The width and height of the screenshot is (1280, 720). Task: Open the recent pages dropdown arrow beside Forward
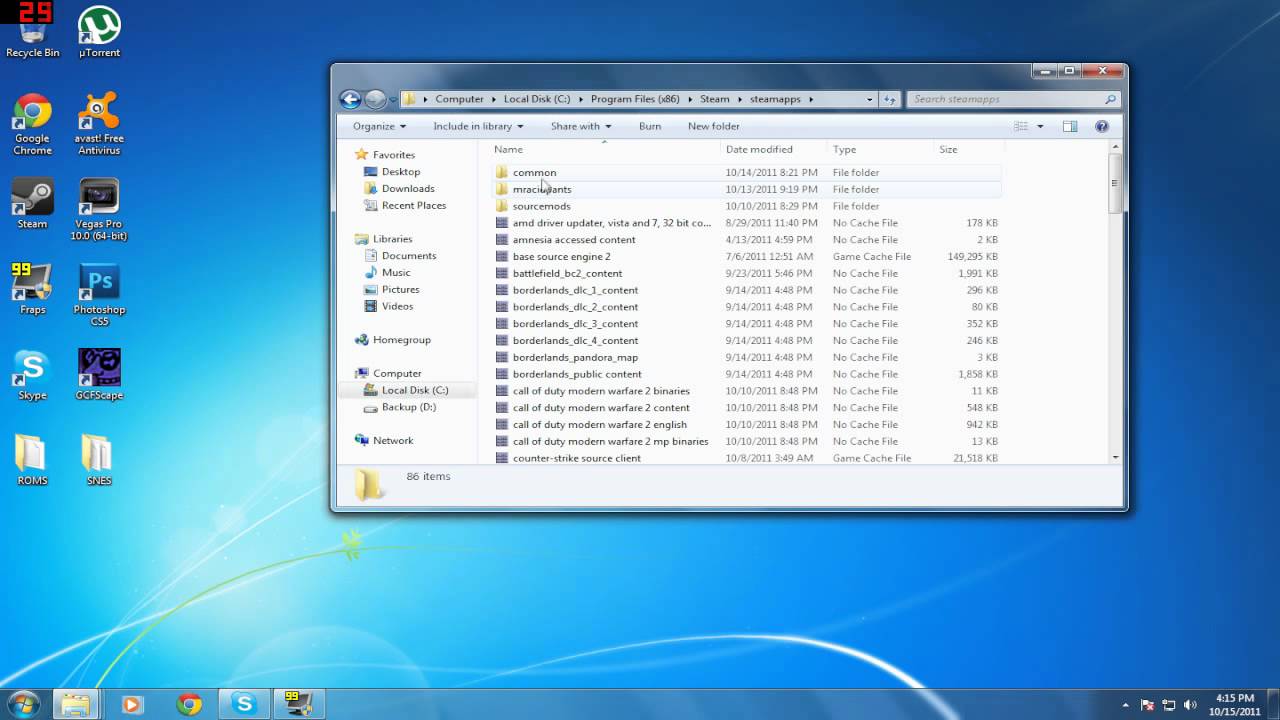(x=392, y=99)
